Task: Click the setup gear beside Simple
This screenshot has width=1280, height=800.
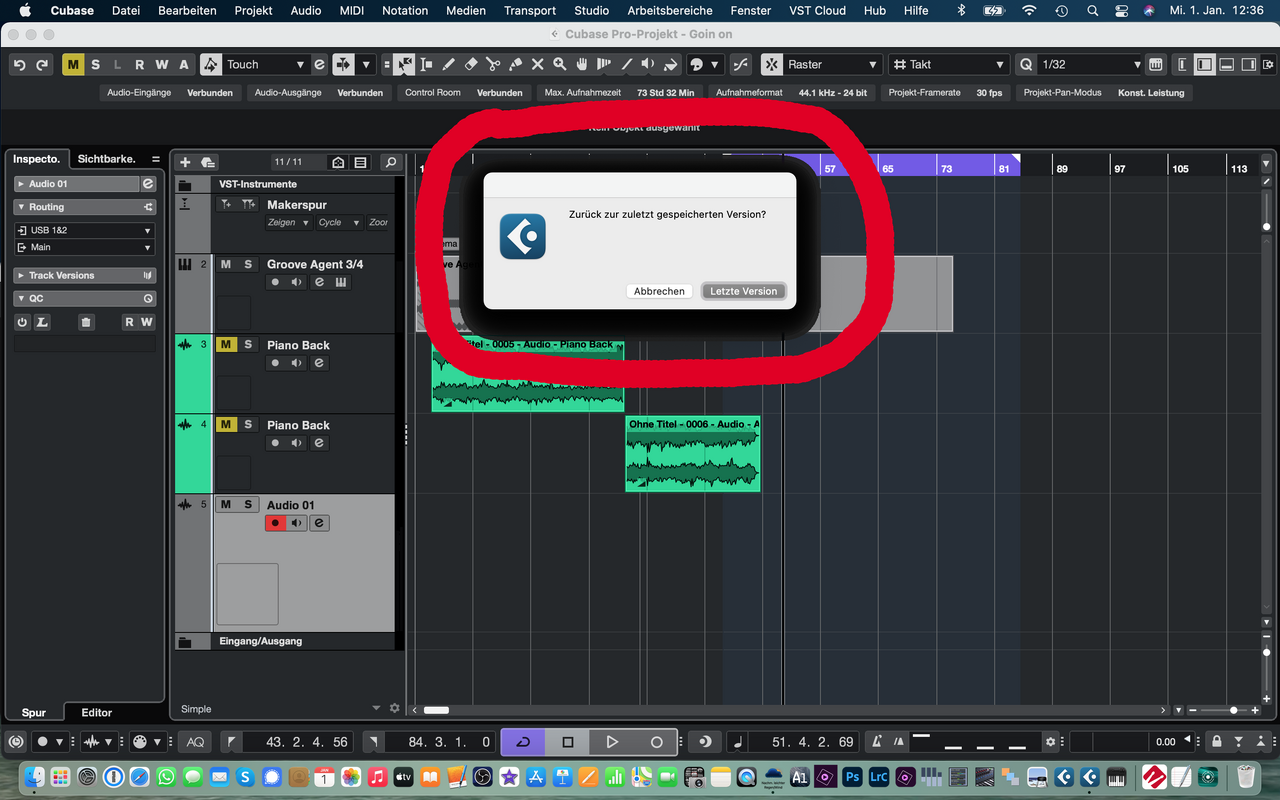Action: click(x=394, y=708)
